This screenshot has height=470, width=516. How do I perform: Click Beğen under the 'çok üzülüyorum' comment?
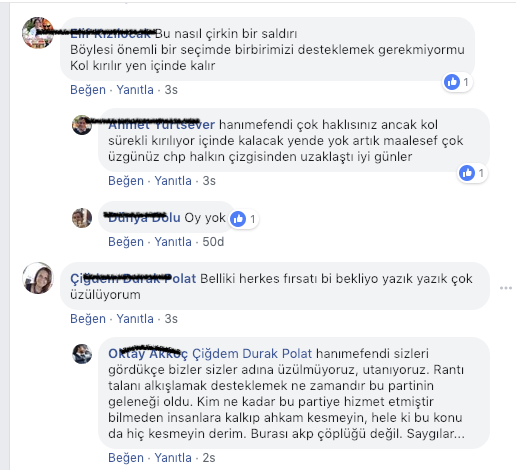coord(88,319)
